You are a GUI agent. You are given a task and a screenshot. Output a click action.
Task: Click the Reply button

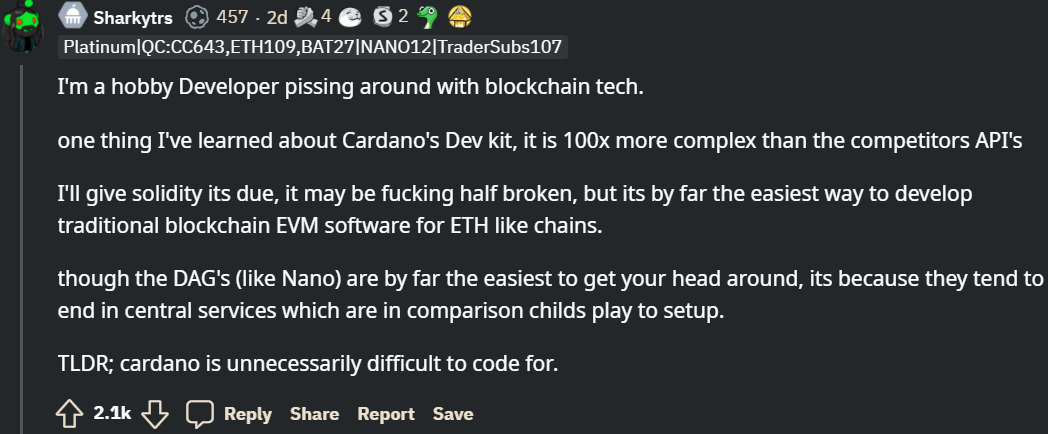click(x=247, y=414)
